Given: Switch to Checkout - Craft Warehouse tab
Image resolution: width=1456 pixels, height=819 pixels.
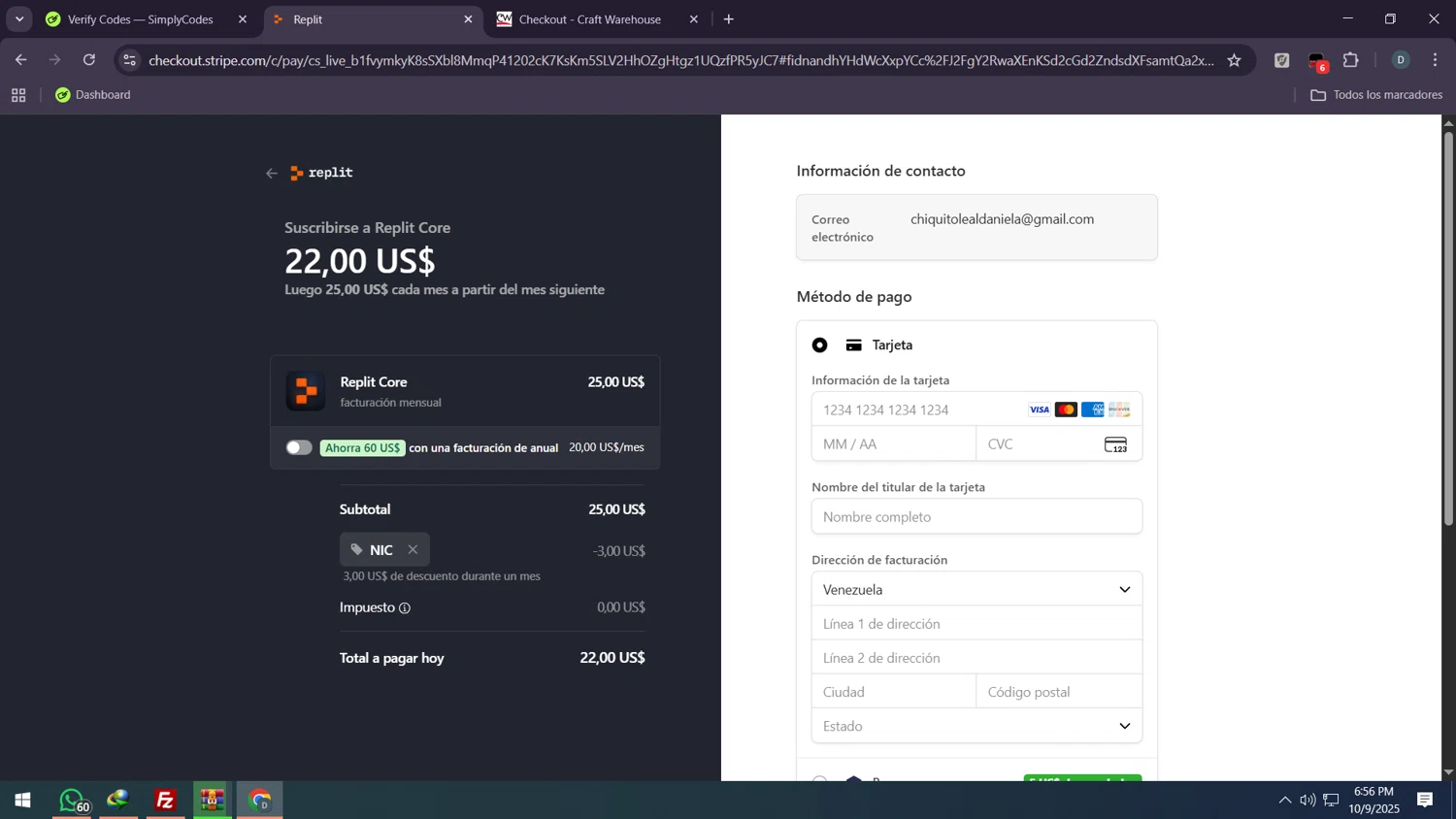Looking at the screenshot, I should pyautogui.click(x=589, y=19).
